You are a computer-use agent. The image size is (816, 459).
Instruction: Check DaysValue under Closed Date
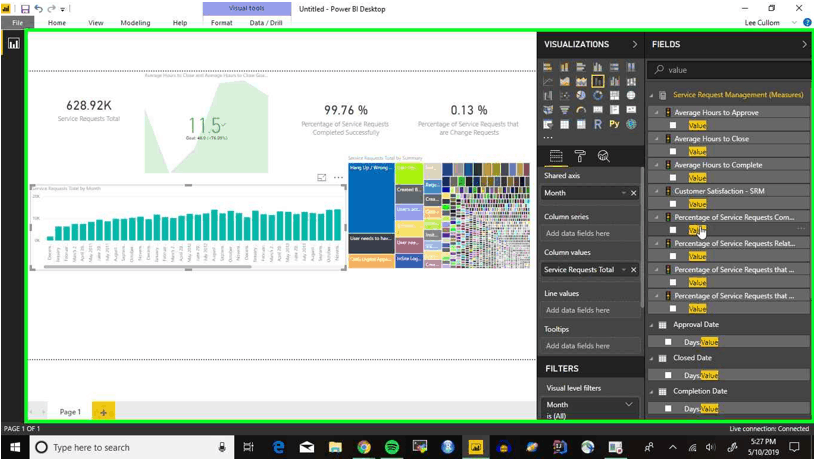click(x=668, y=375)
